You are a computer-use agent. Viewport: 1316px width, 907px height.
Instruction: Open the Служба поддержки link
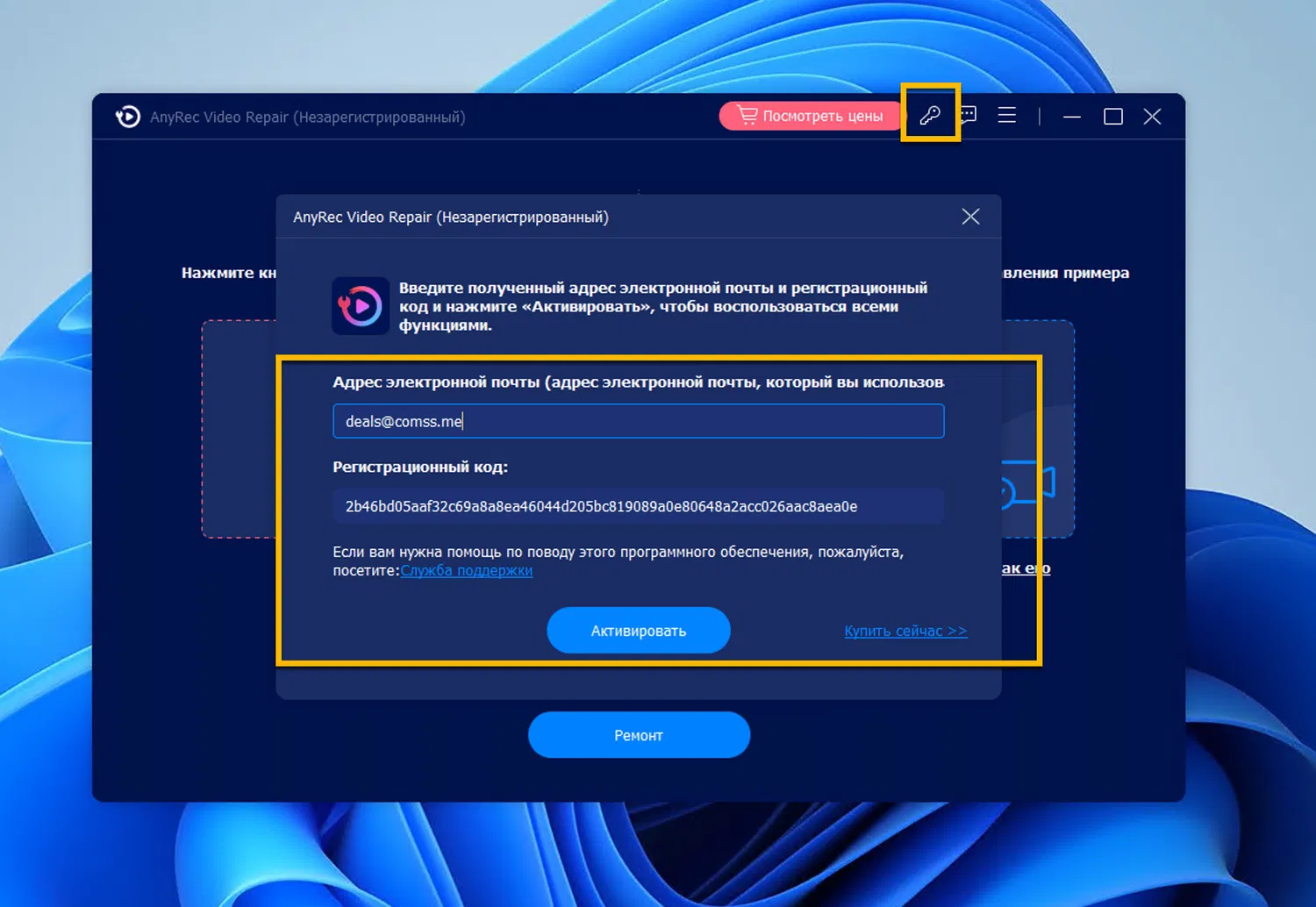click(x=468, y=570)
